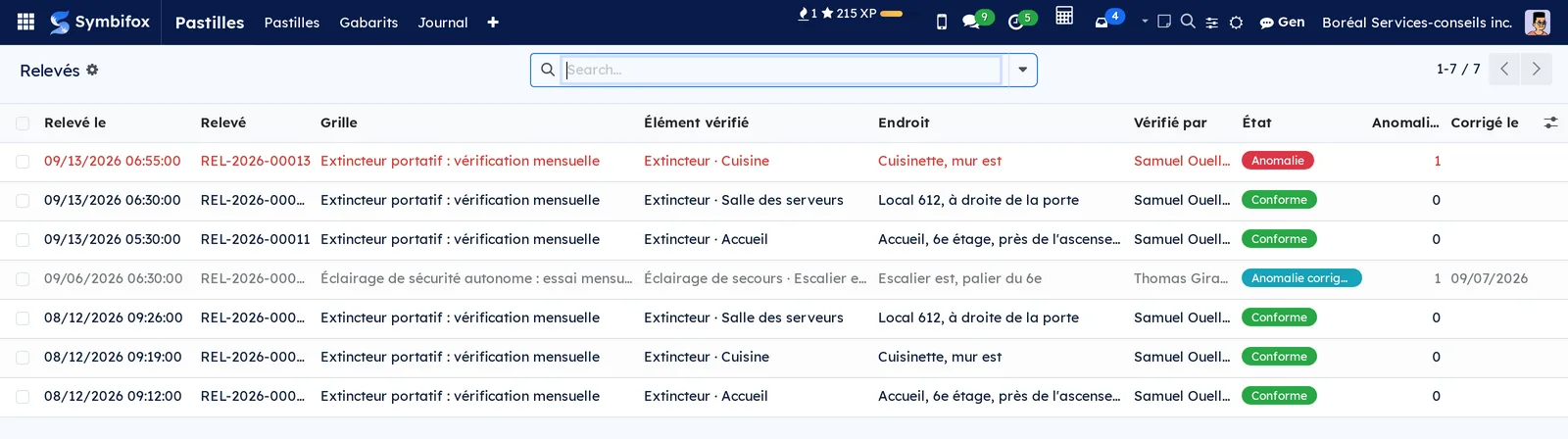This screenshot has width=1568, height=439.
Task: Open the calculator icon
Action: tap(1064, 16)
